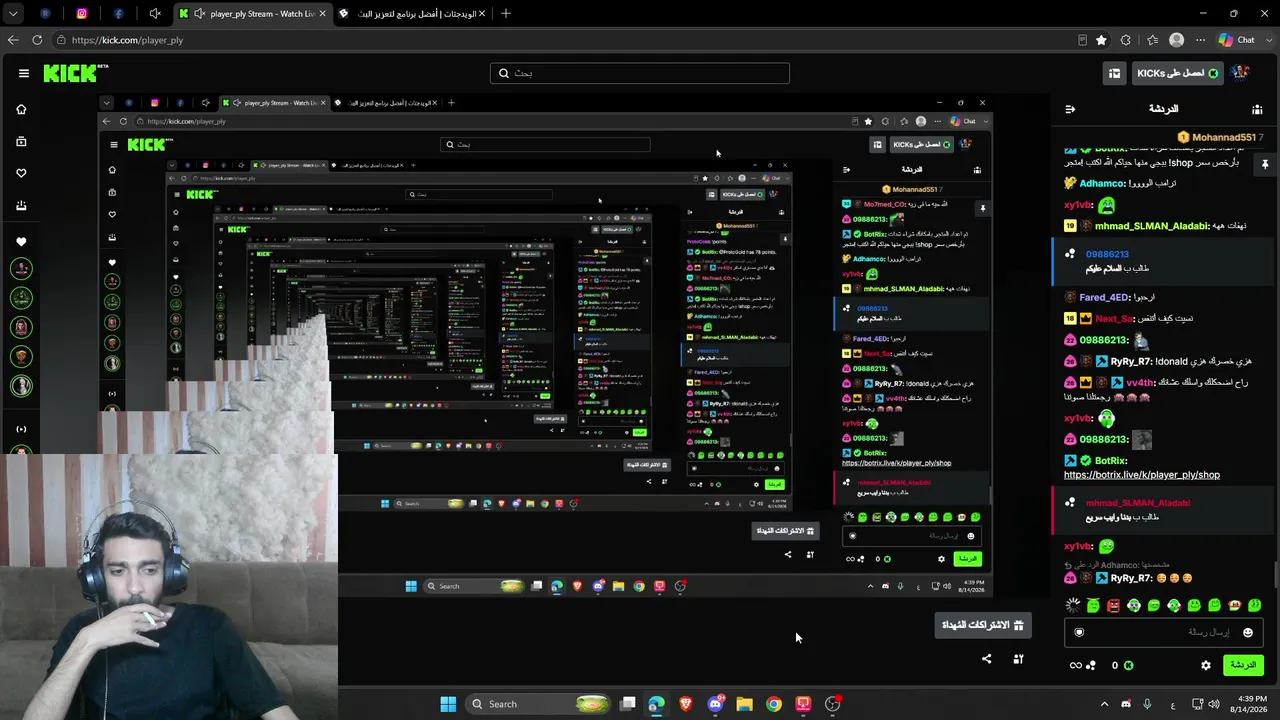The height and width of the screenshot is (720, 1280).
Task: Click the angry red emote in quick bar
Action: pos(1113,605)
